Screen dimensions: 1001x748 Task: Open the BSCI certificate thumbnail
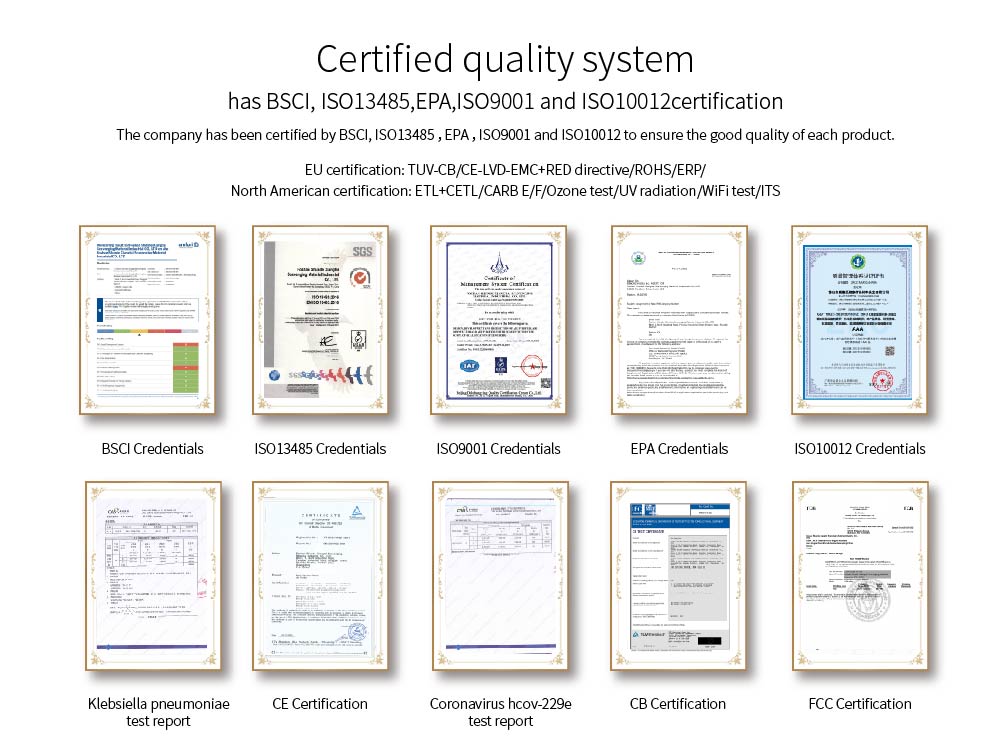coord(147,320)
